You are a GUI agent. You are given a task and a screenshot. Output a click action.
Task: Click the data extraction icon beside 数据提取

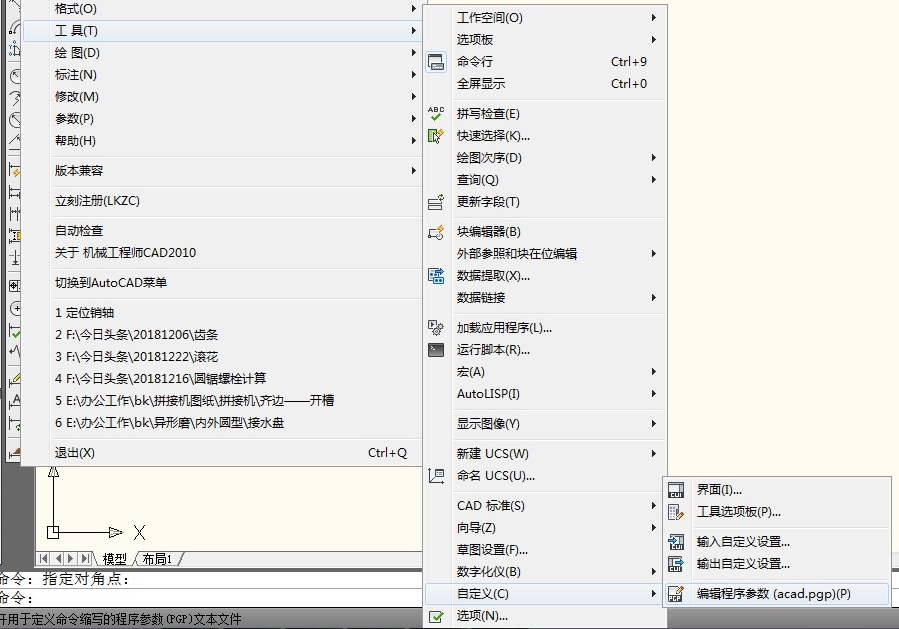(436, 276)
